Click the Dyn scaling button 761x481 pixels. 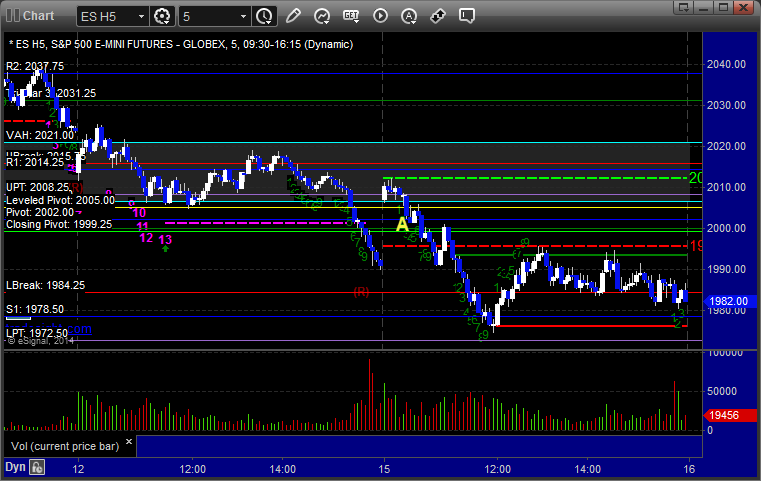(15, 467)
